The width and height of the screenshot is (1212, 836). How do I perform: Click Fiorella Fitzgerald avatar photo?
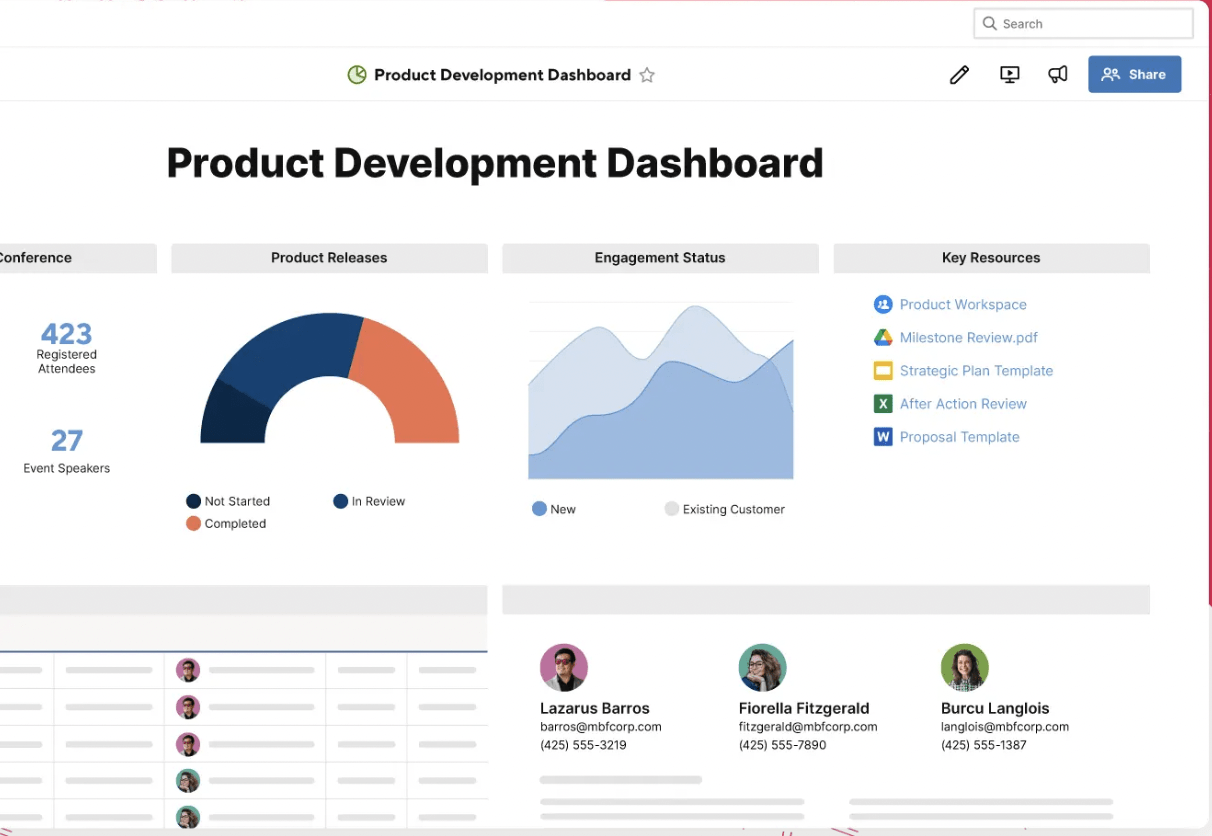click(763, 668)
